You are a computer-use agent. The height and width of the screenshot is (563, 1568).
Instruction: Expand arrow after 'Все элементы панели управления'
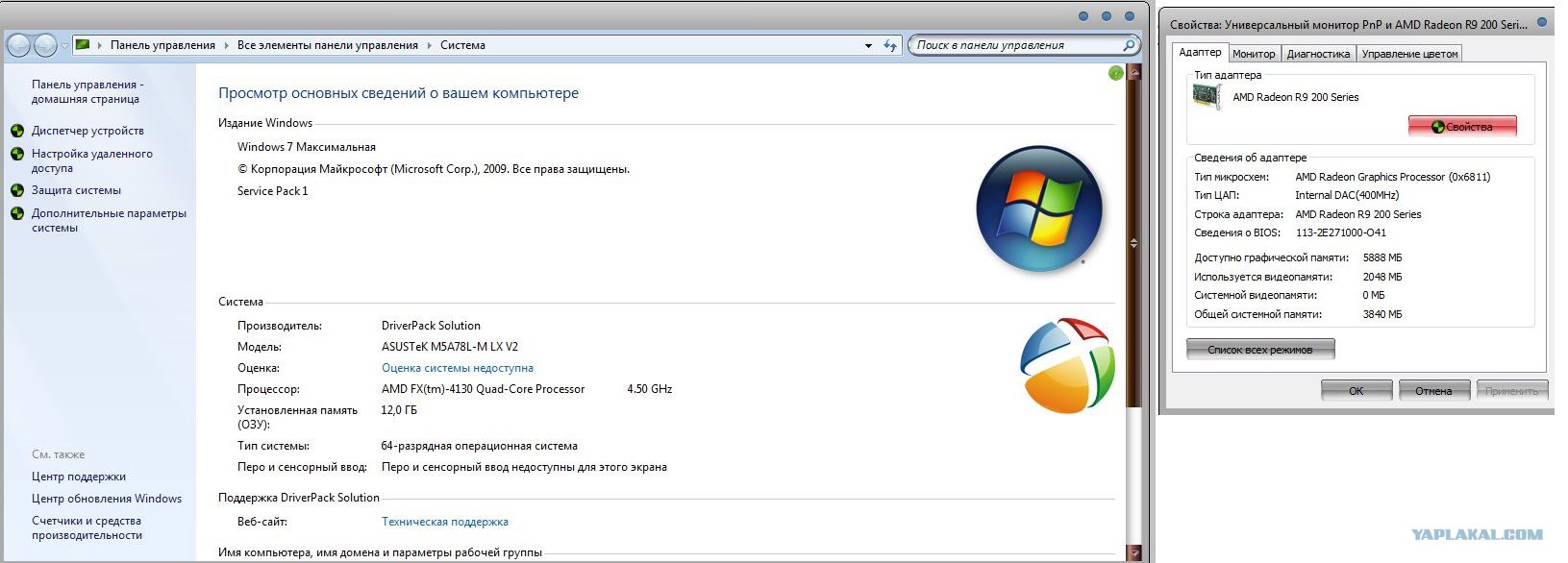tap(430, 45)
